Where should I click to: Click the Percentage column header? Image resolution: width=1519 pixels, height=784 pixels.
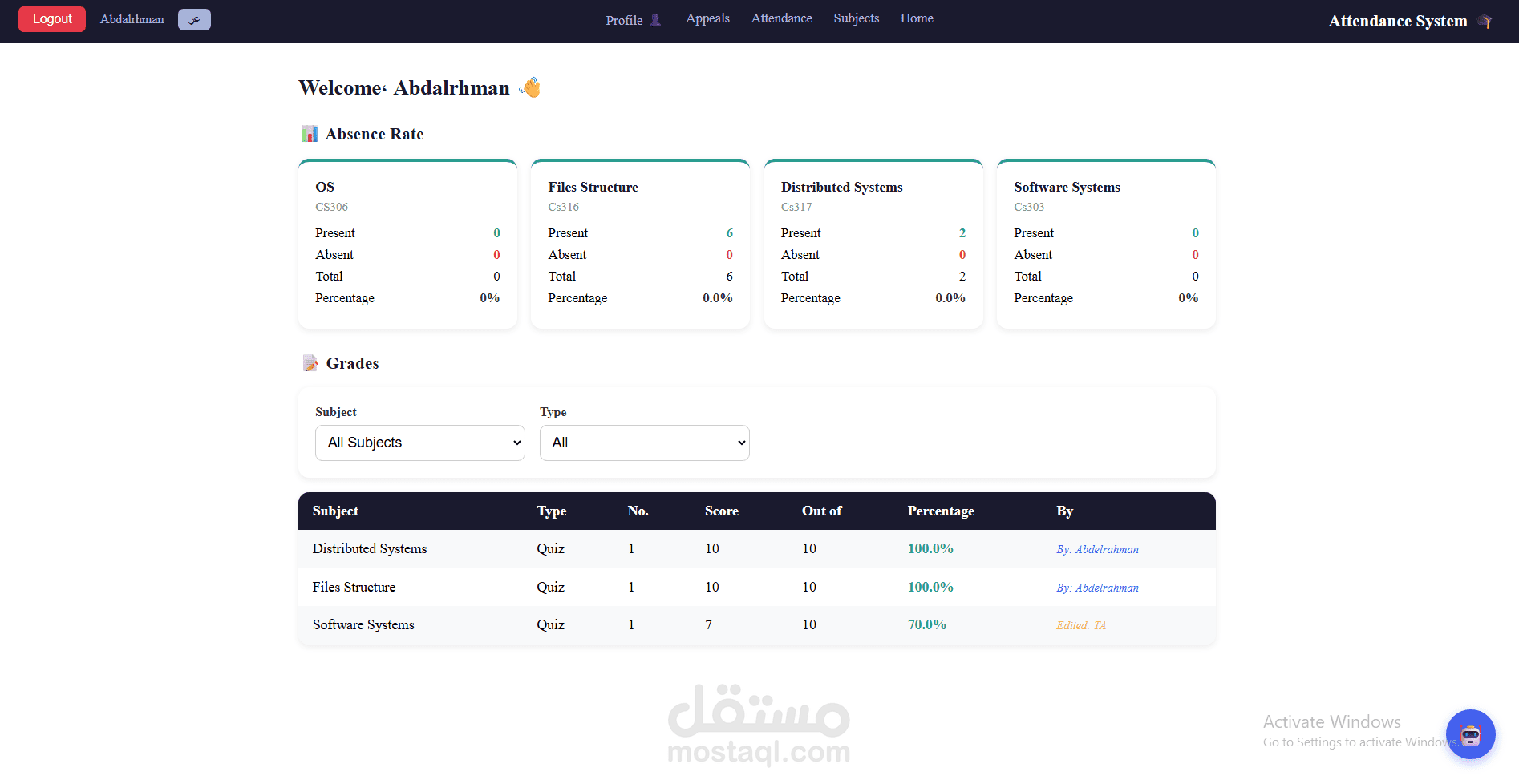tap(941, 511)
